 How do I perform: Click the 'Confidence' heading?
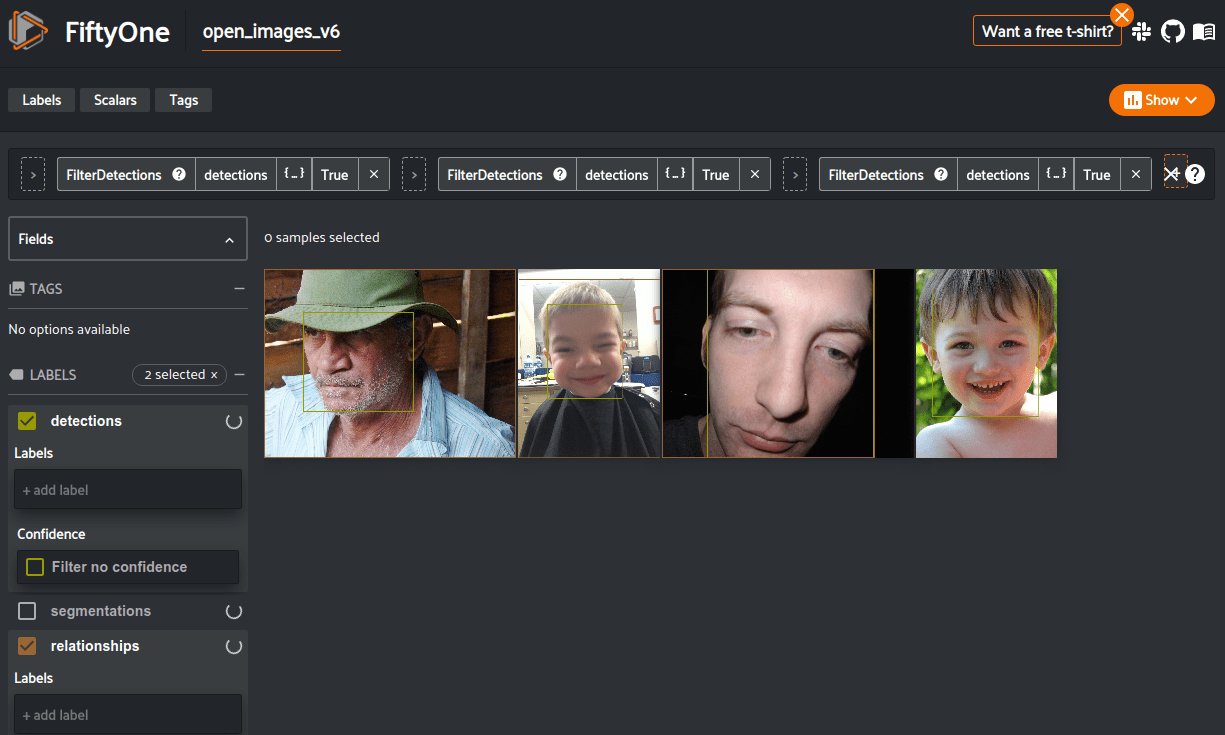coord(51,534)
